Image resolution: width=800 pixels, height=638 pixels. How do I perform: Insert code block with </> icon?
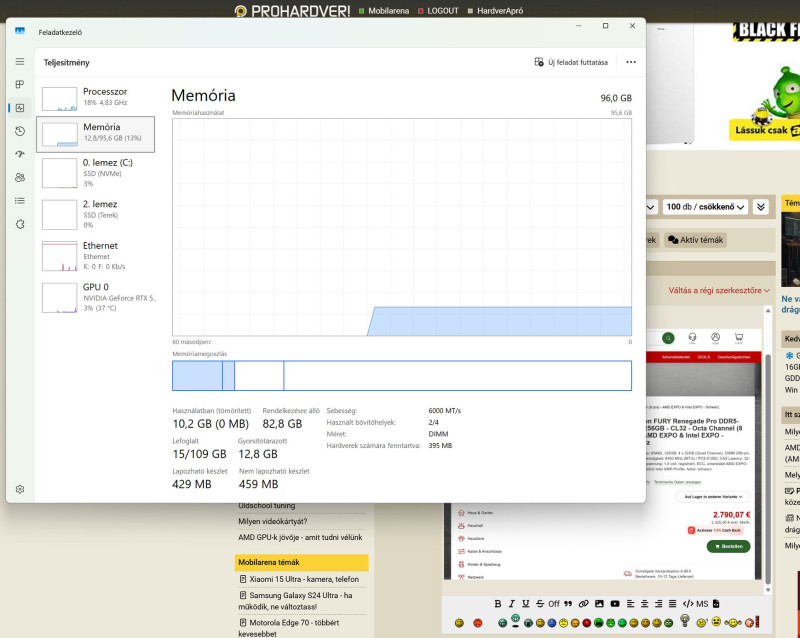(688, 604)
